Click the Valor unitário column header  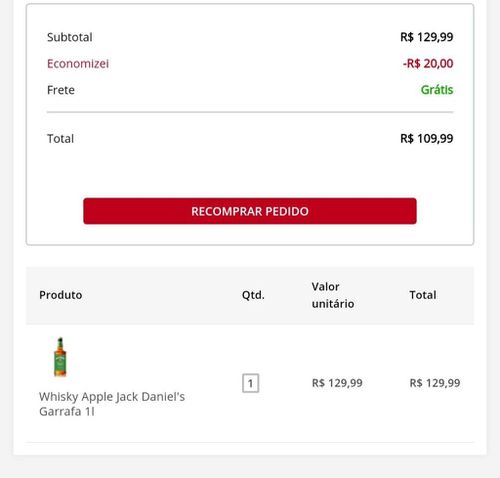click(x=333, y=295)
